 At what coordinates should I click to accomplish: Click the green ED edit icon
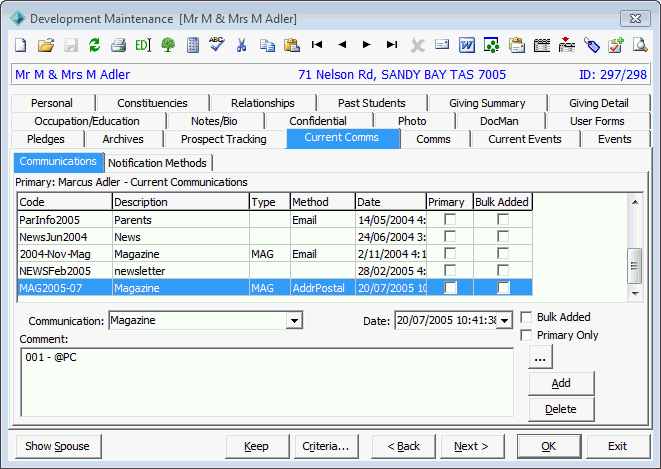[143, 45]
